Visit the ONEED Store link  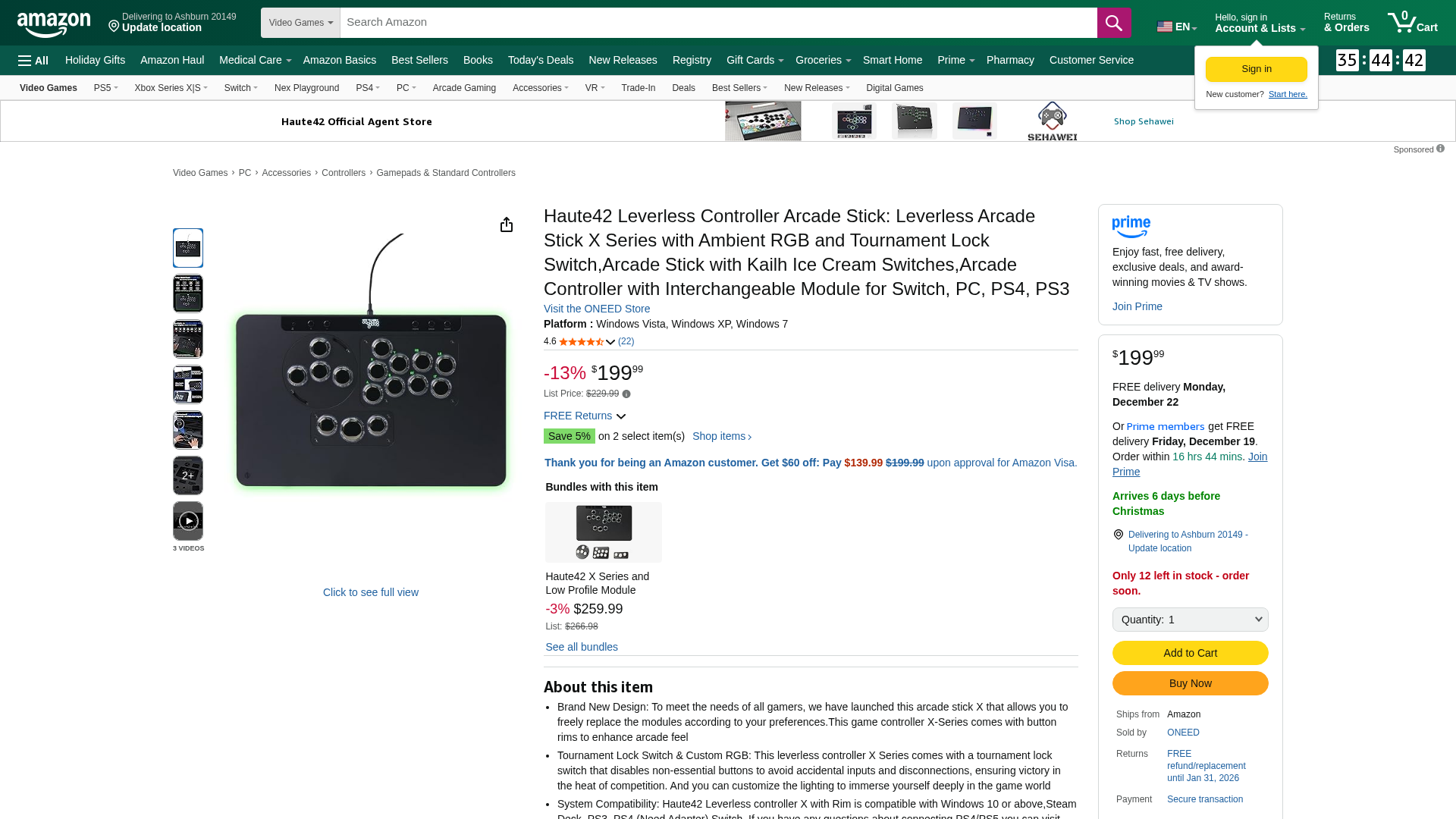click(597, 309)
